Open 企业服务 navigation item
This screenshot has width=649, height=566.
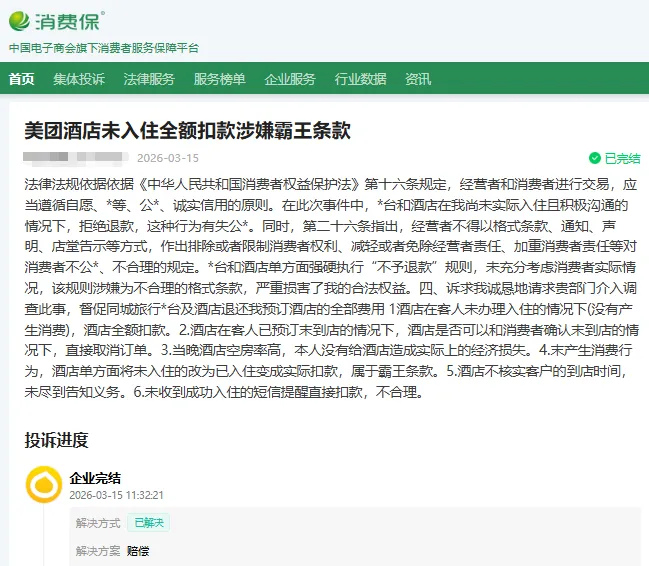point(290,79)
